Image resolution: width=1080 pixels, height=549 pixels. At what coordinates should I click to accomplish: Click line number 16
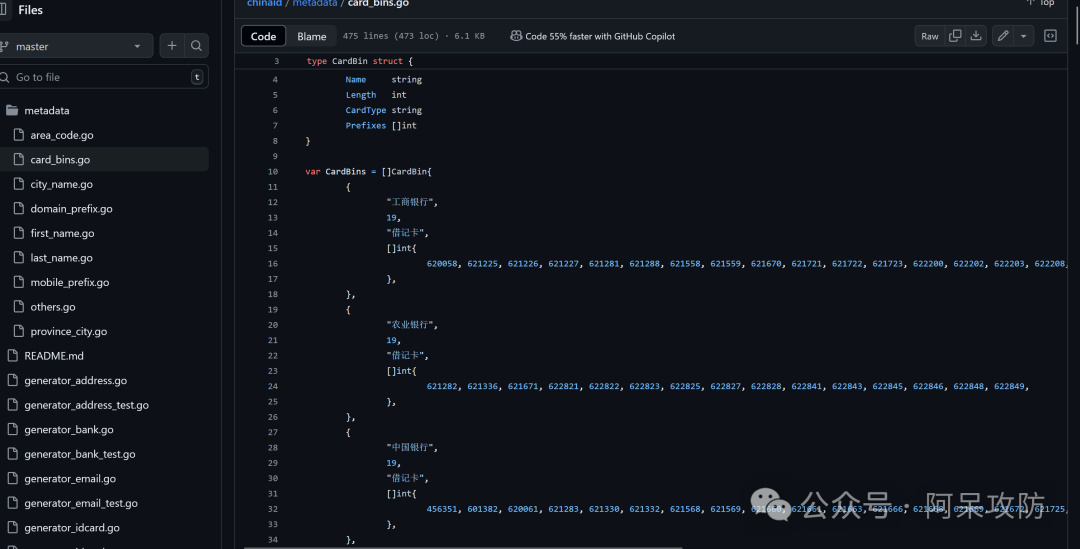pyautogui.click(x=273, y=264)
